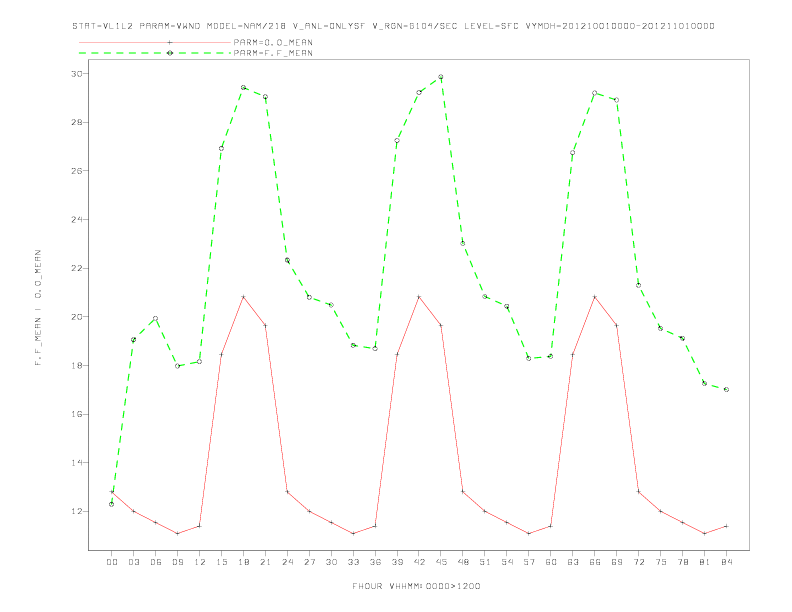
Task: Click y-axis tick label 14
Action: [x=77, y=463]
